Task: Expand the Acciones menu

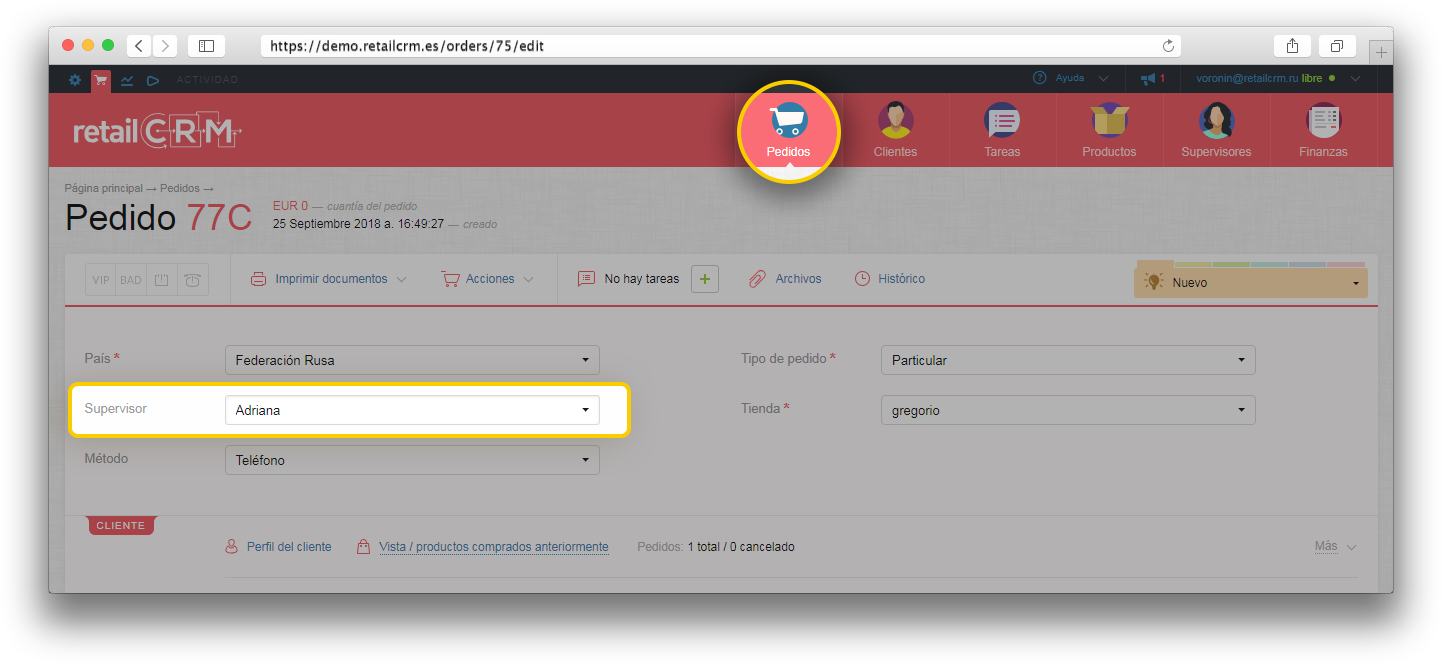Action: (x=488, y=279)
